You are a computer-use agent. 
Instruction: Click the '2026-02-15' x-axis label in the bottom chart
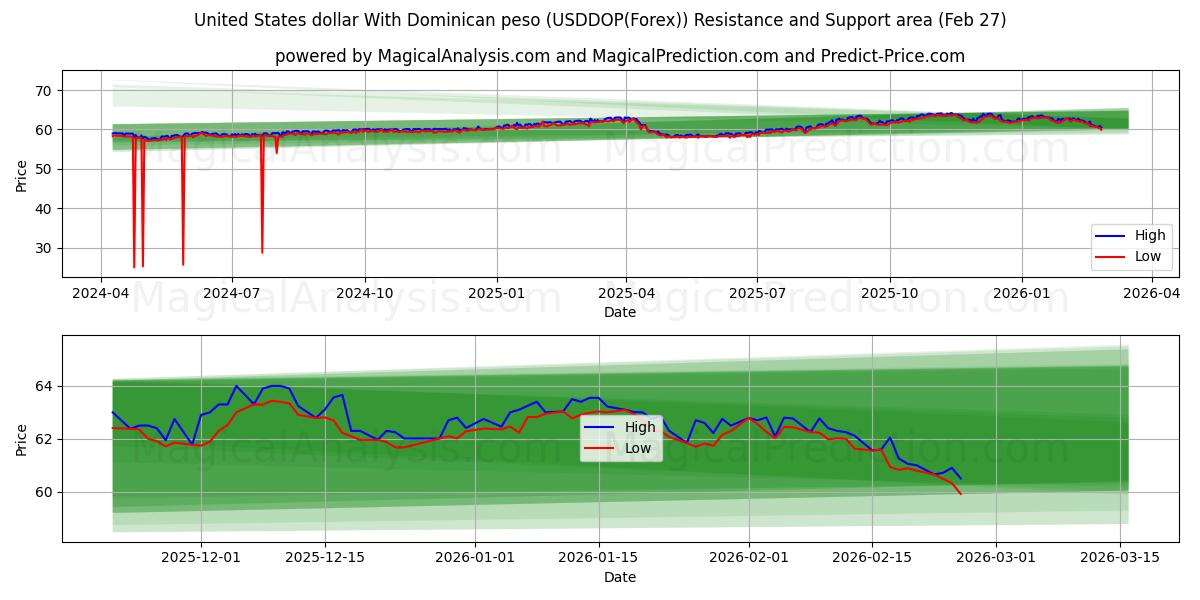point(872,558)
